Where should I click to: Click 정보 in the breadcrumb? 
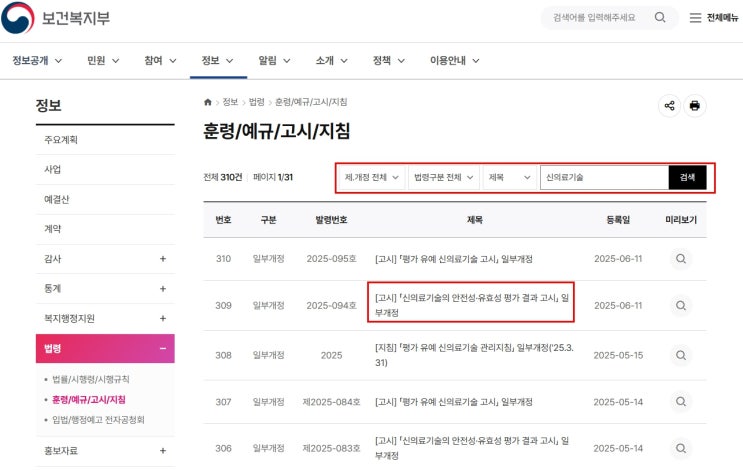[x=230, y=102]
